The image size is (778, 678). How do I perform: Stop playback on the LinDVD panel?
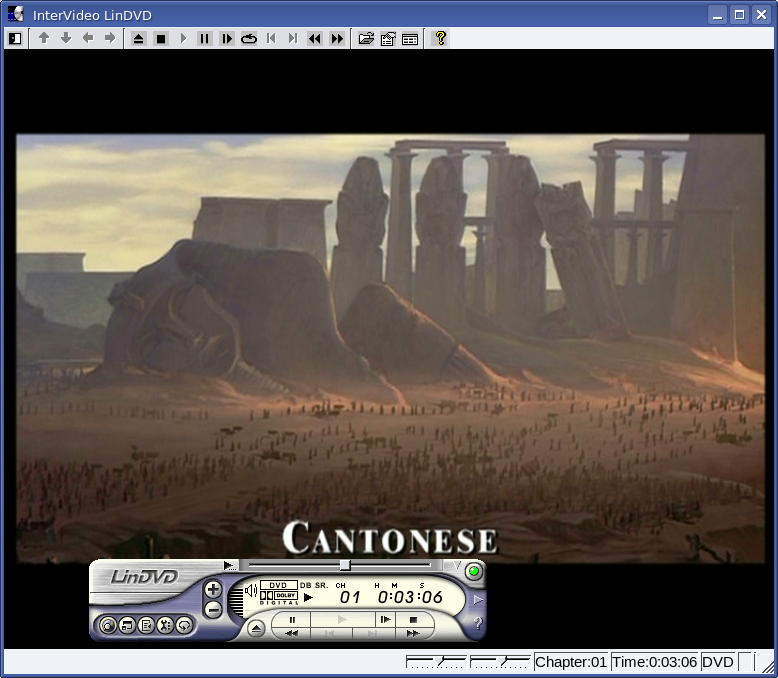[x=413, y=619]
